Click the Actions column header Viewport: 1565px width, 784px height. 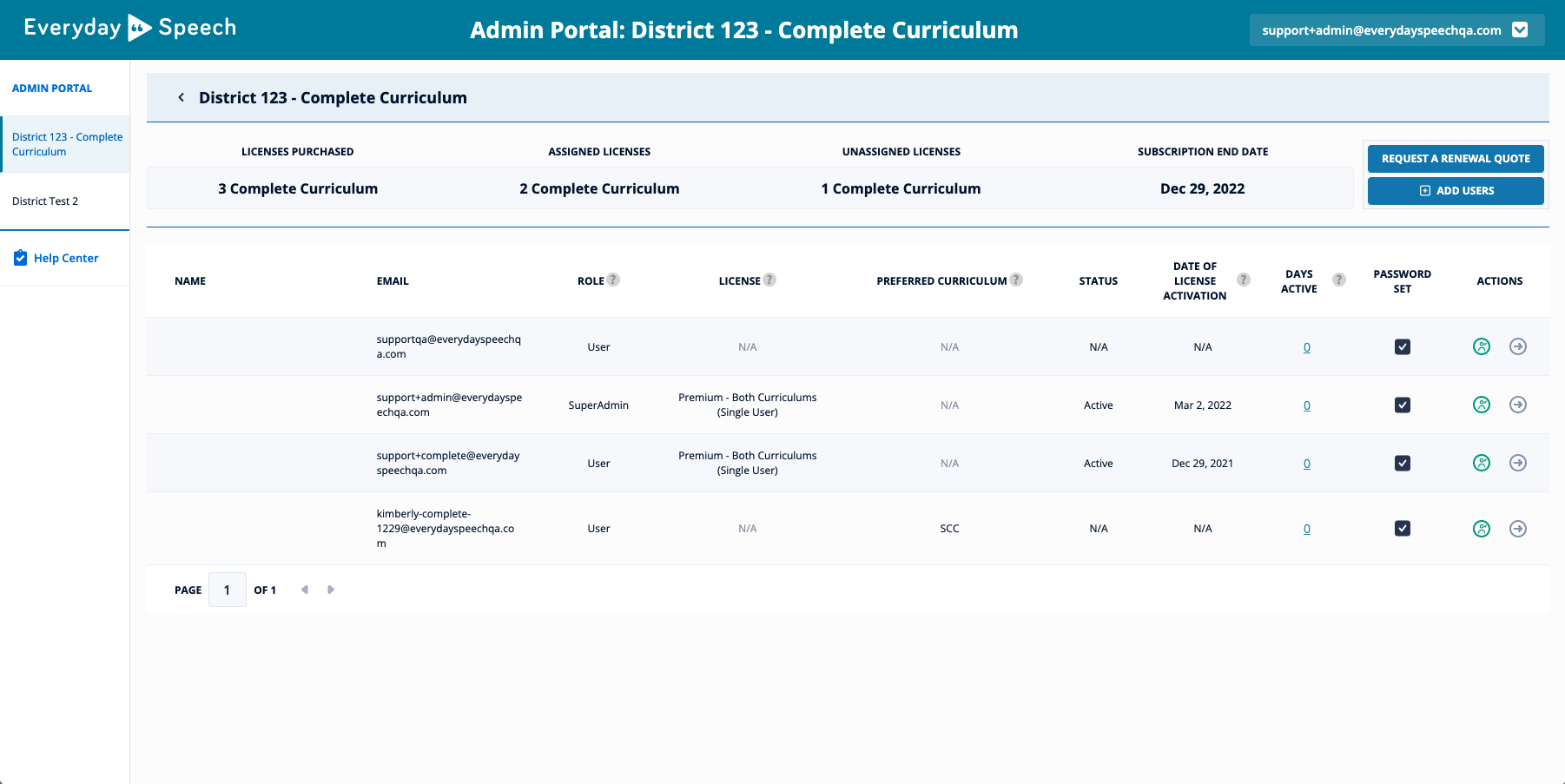point(1500,280)
